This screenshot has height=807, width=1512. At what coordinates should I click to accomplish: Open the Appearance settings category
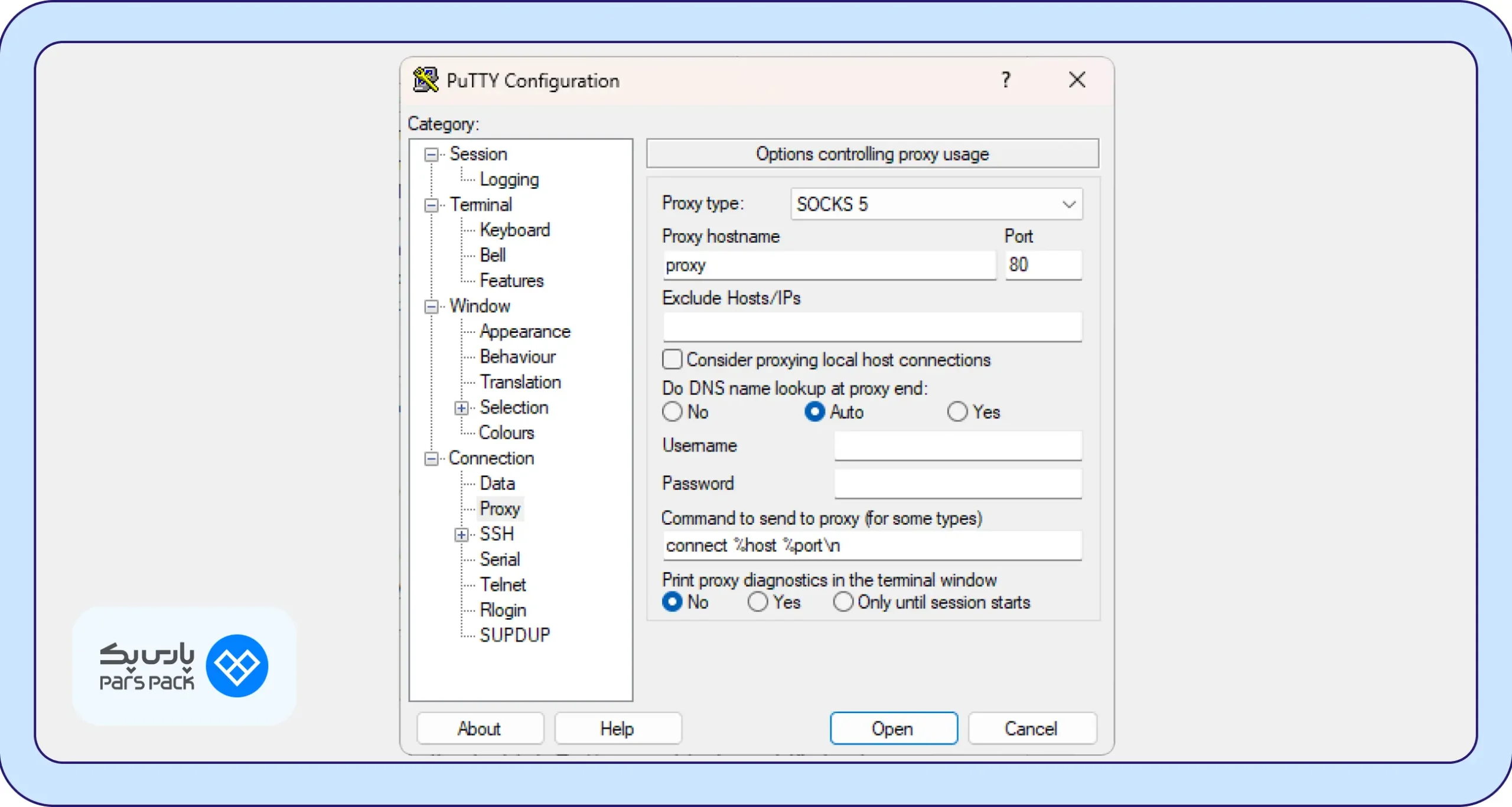525,331
